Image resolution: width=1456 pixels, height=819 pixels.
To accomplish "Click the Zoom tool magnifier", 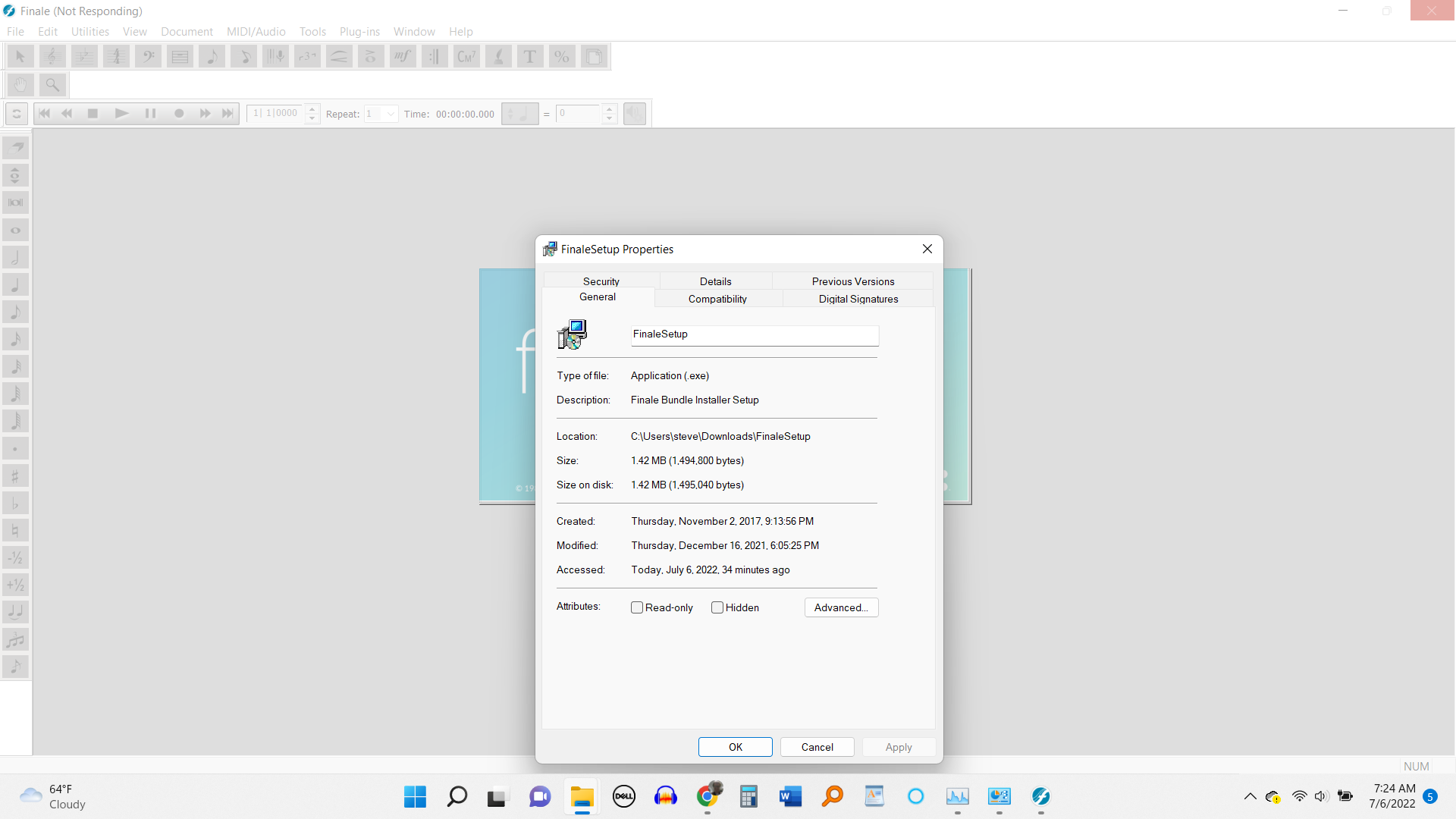I will tap(52, 85).
